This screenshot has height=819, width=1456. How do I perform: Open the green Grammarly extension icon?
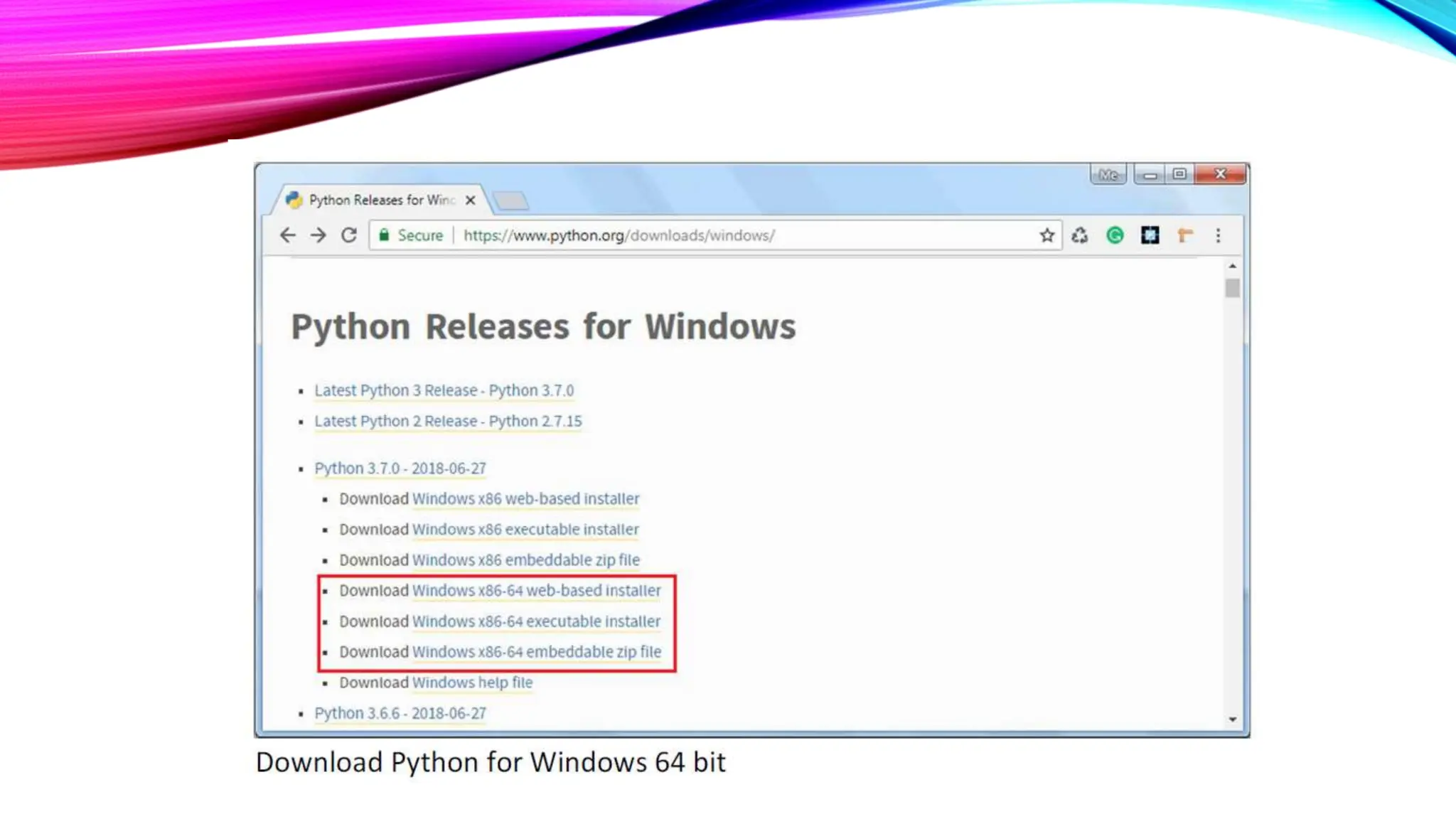click(1115, 235)
